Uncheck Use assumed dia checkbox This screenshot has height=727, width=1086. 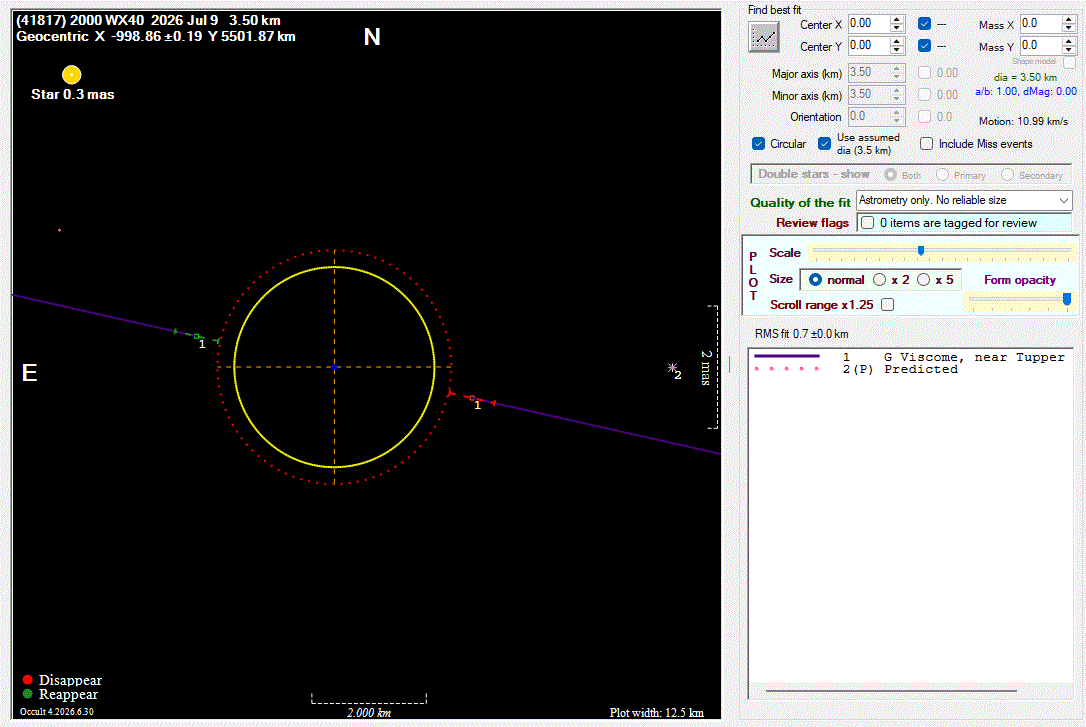pos(824,143)
